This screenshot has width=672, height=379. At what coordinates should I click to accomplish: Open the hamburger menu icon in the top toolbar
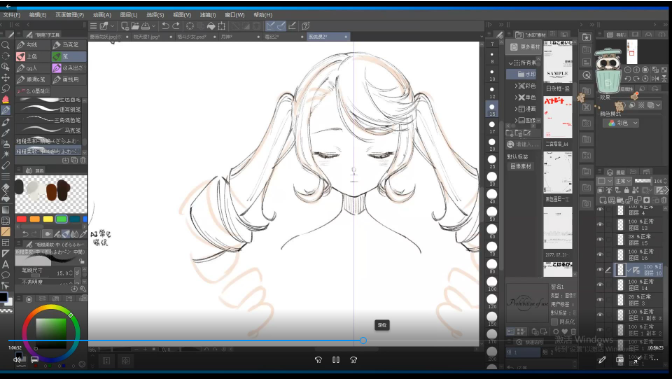click(93, 26)
